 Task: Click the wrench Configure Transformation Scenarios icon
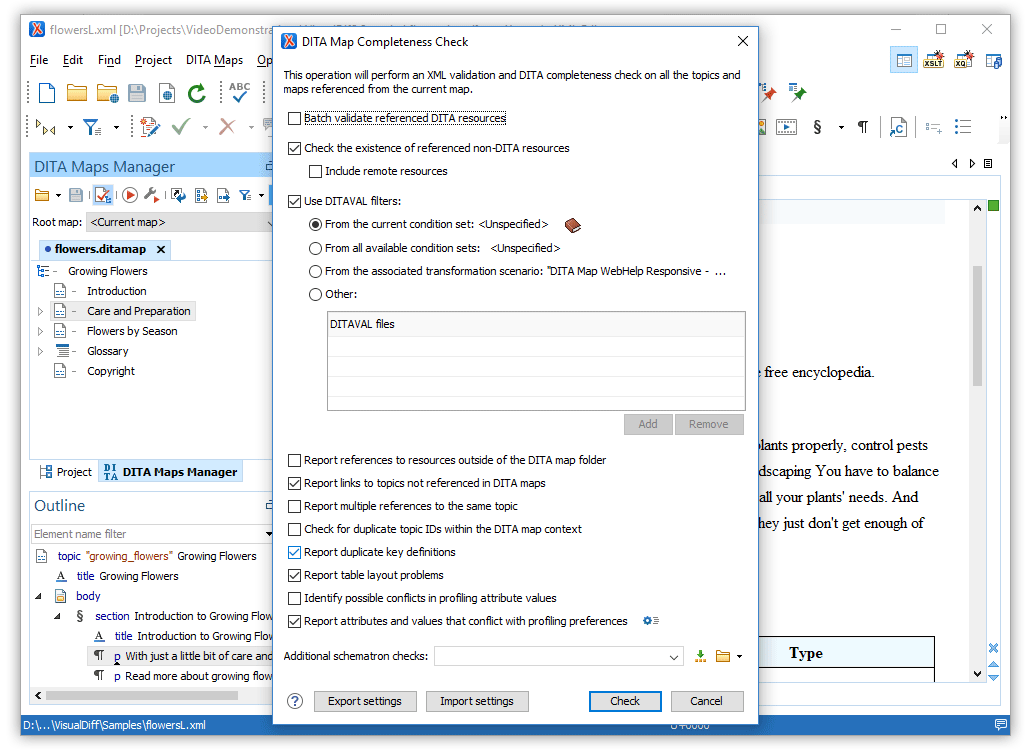coord(151,194)
